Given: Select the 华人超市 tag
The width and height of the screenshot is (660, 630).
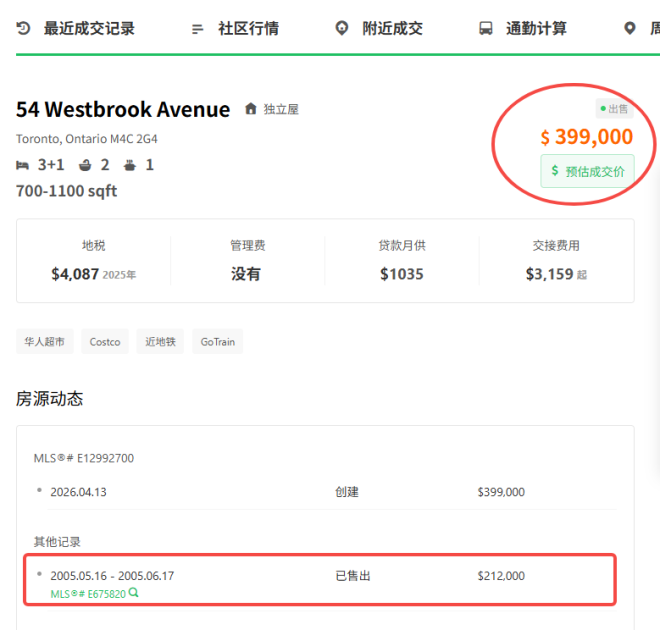Looking at the screenshot, I should pyautogui.click(x=45, y=342).
